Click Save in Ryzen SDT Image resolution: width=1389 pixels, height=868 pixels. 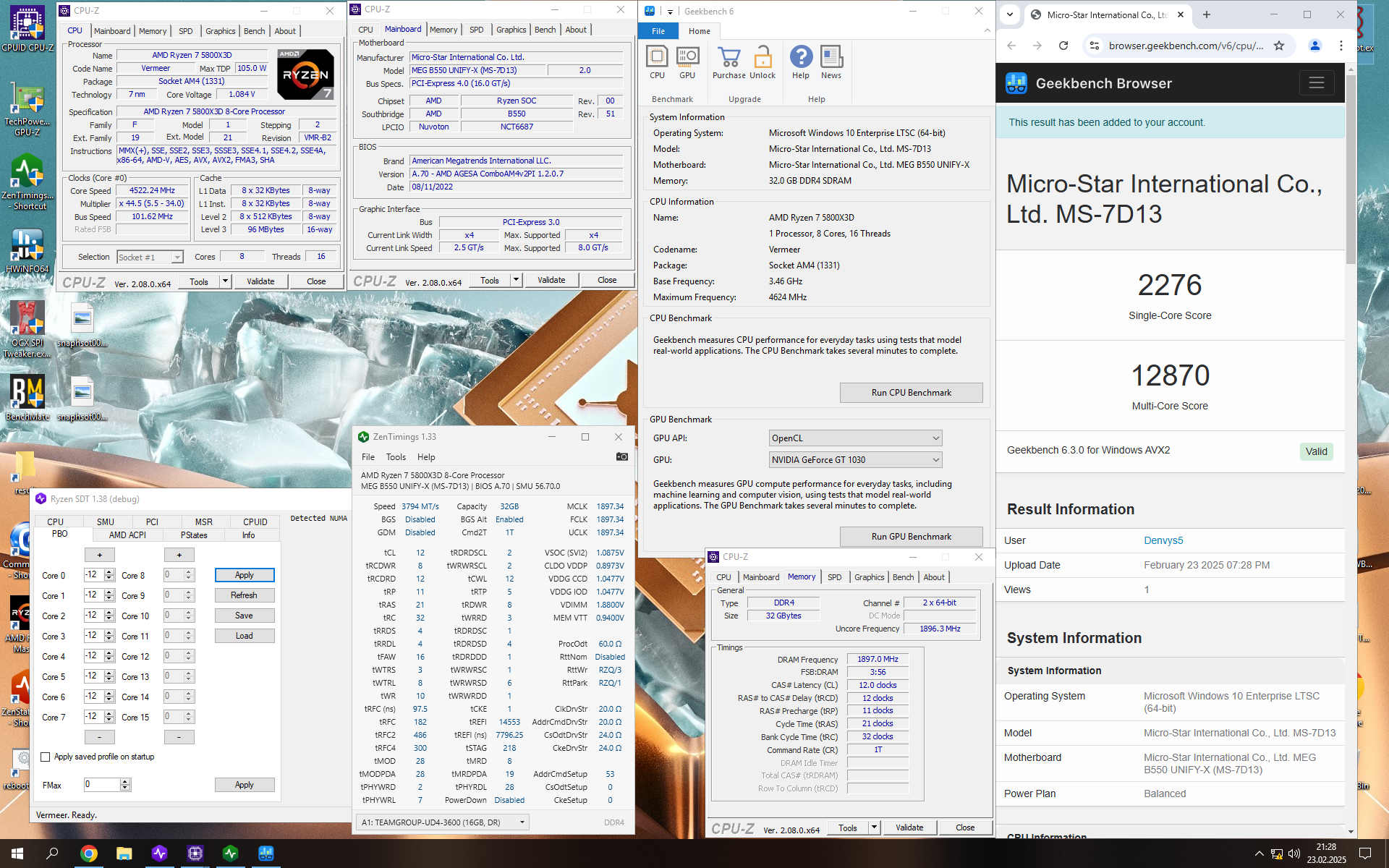pos(244,616)
